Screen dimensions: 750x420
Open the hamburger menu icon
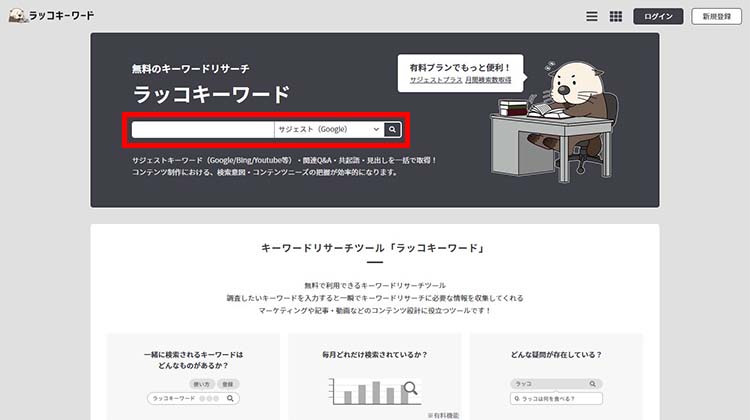(592, 16)
